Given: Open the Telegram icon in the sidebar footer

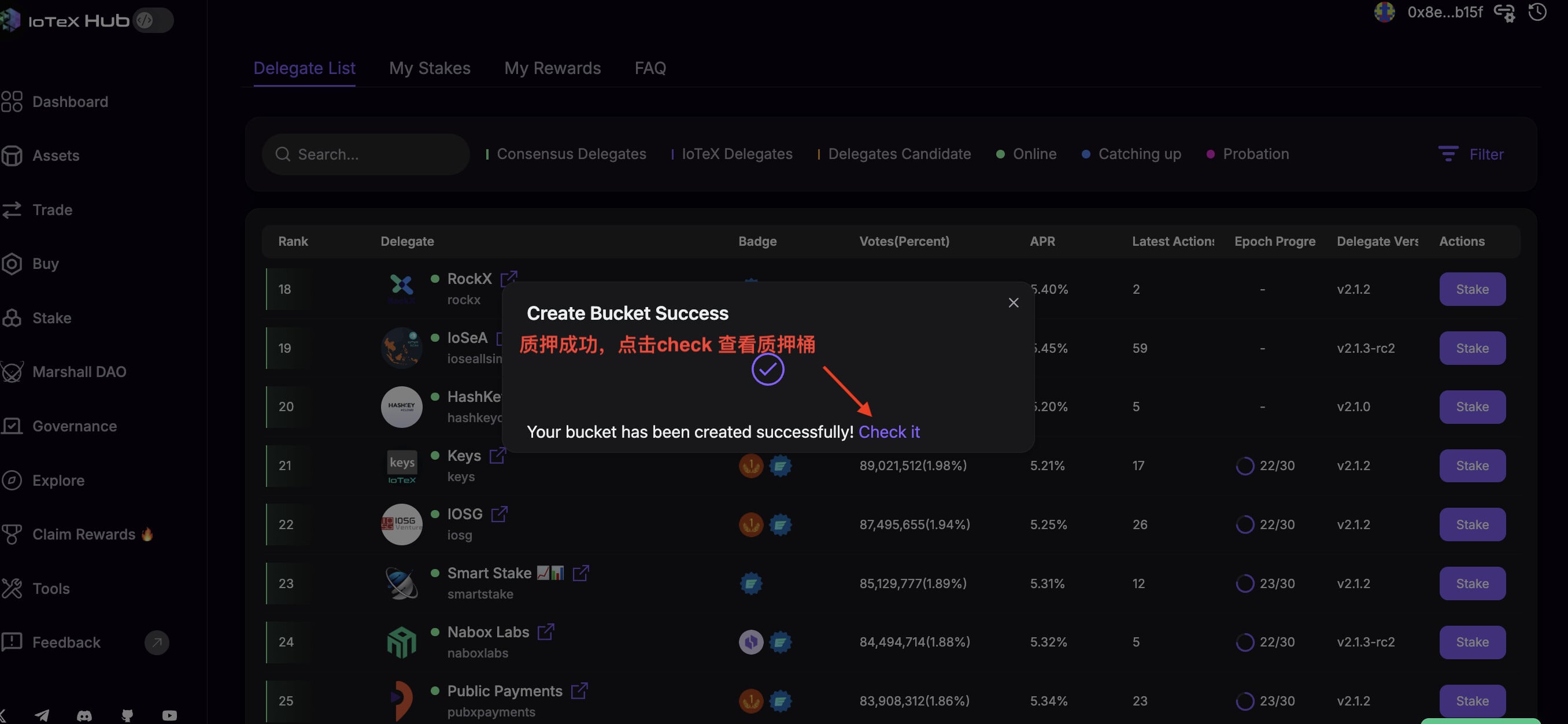Looking at the screenshot, I should (42, 715).
